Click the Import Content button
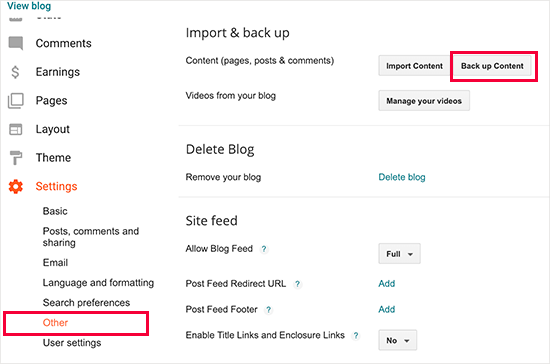Image resolution: width=550 pixels, height=364 pixels. (x=414, y=66)
